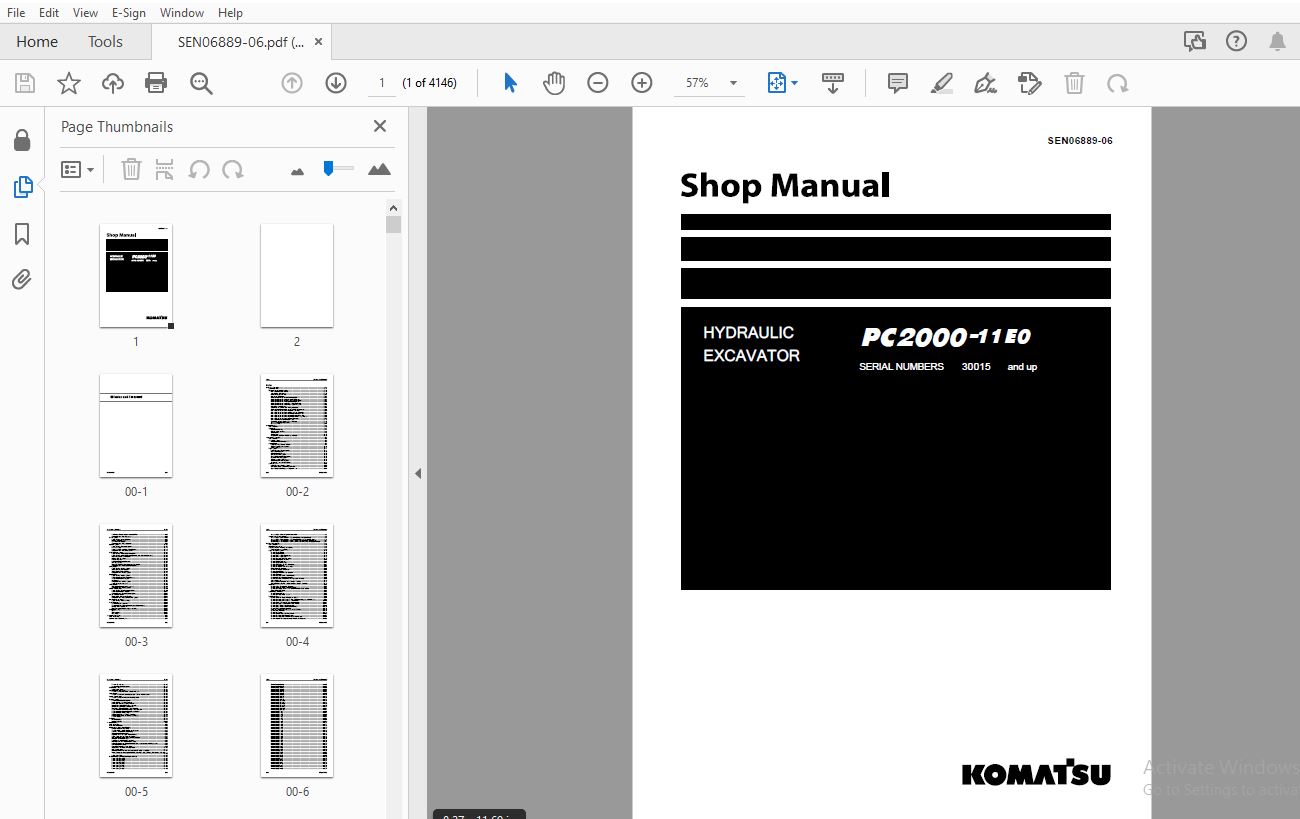The image size is (1300, 819).
Task: Select page 00-6 thumbnail
Action: (297, 725)
